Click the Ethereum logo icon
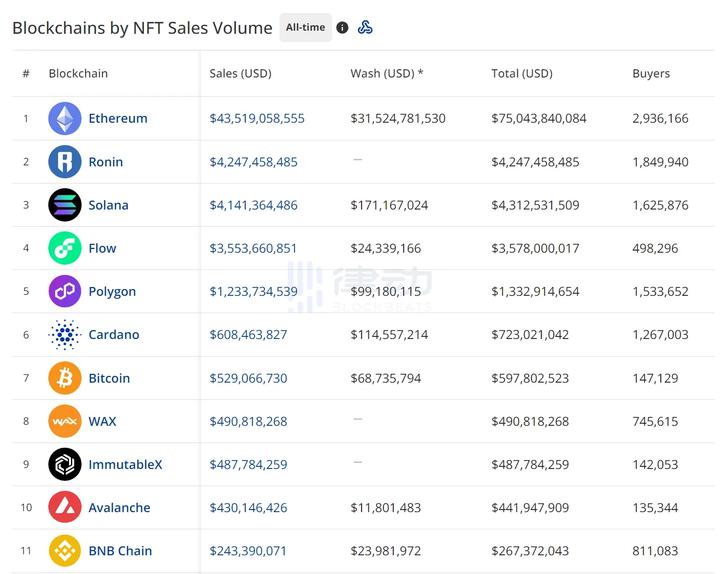Image resolution: width=720 pixels, height=574 pixels. point(65,118)
